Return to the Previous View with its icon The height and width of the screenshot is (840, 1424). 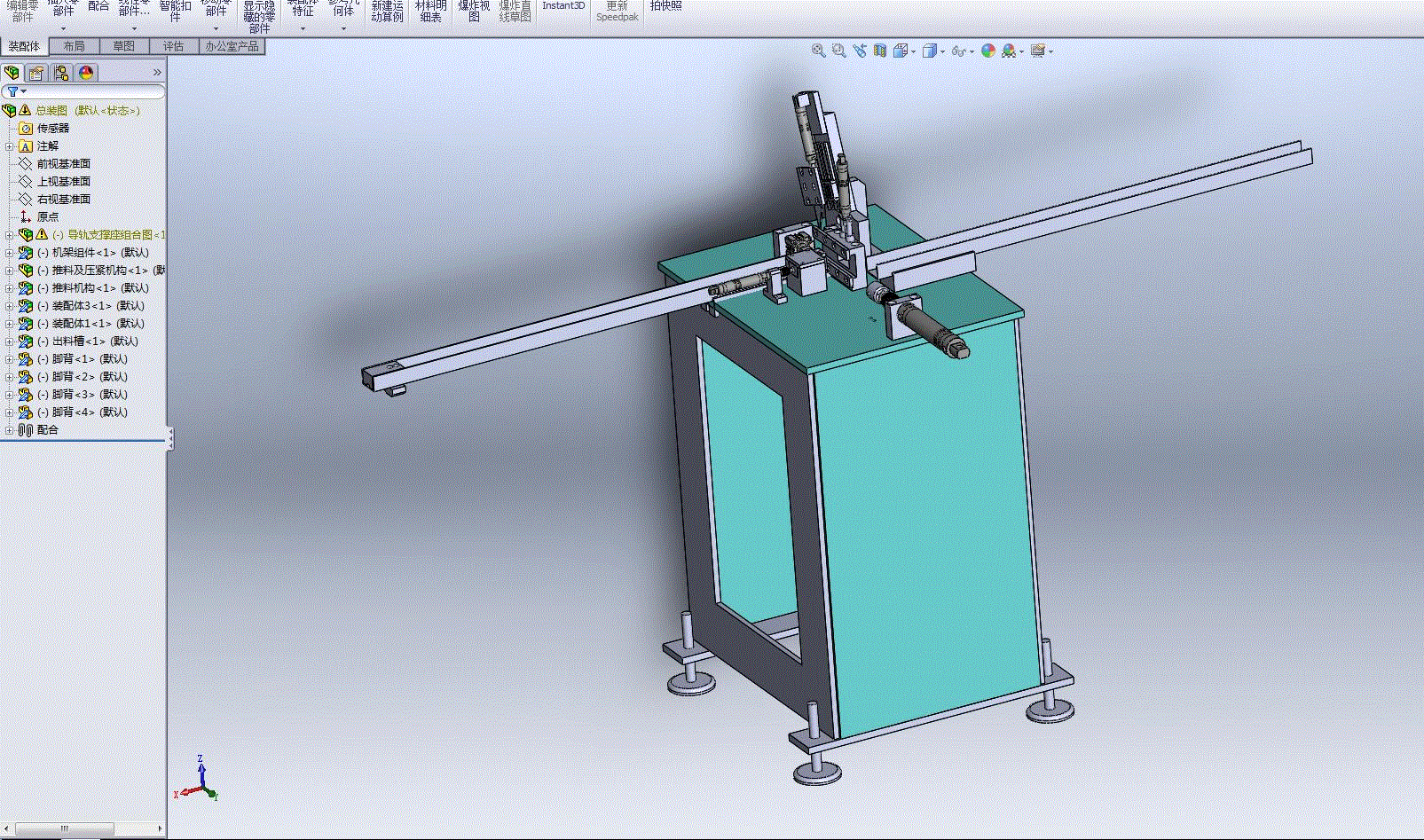[x=859, y=51]
